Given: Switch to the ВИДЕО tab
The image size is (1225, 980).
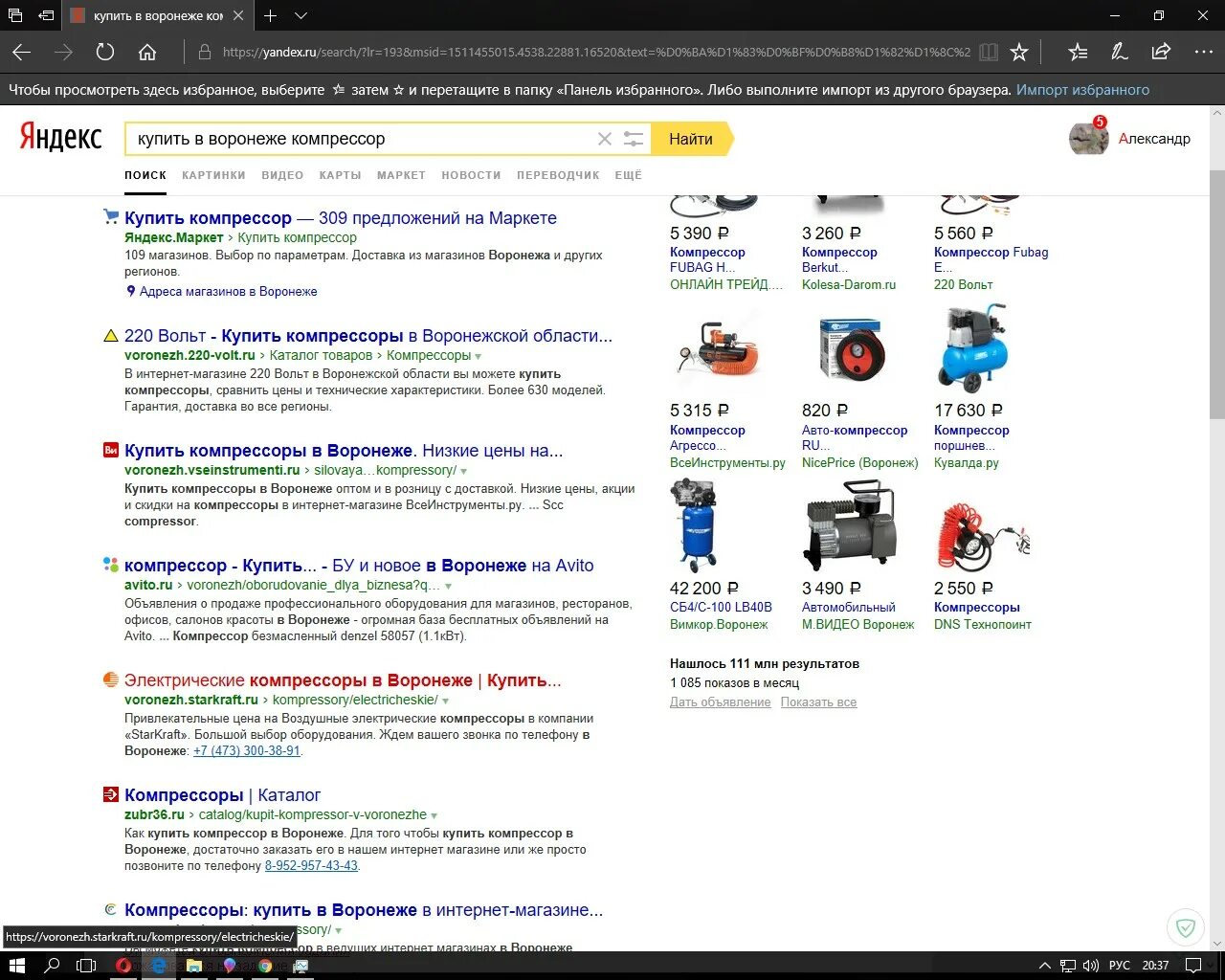Looking at the screenshot, I should (x=282, y=175).
